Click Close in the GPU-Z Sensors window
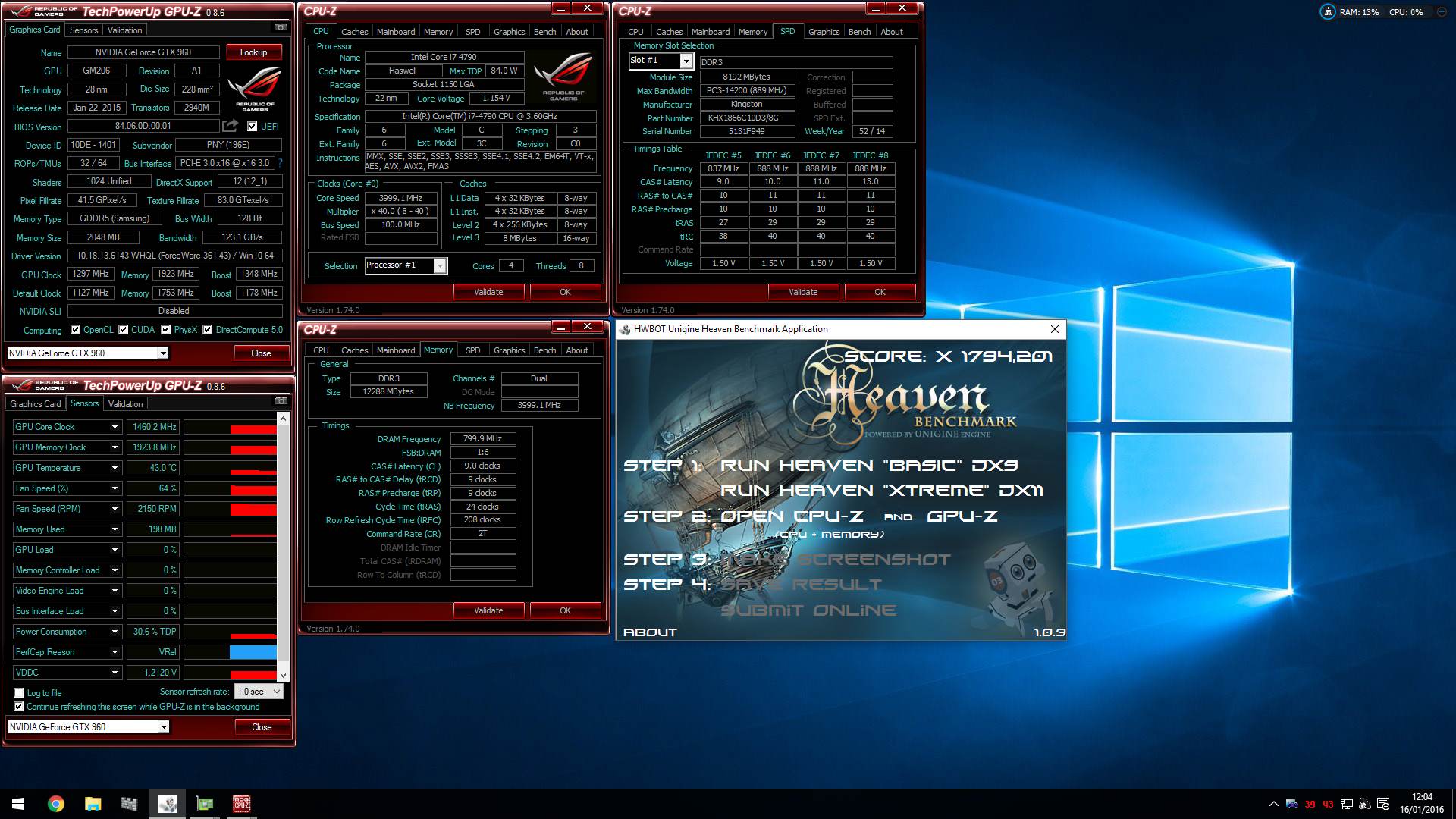Image resolution: width=1456 pixels, height=819 pixels. [262, 727]
